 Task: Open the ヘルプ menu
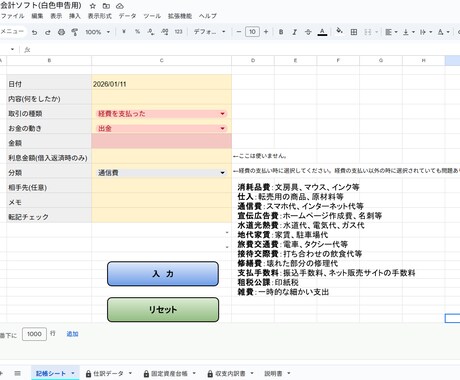pos(208,16)
